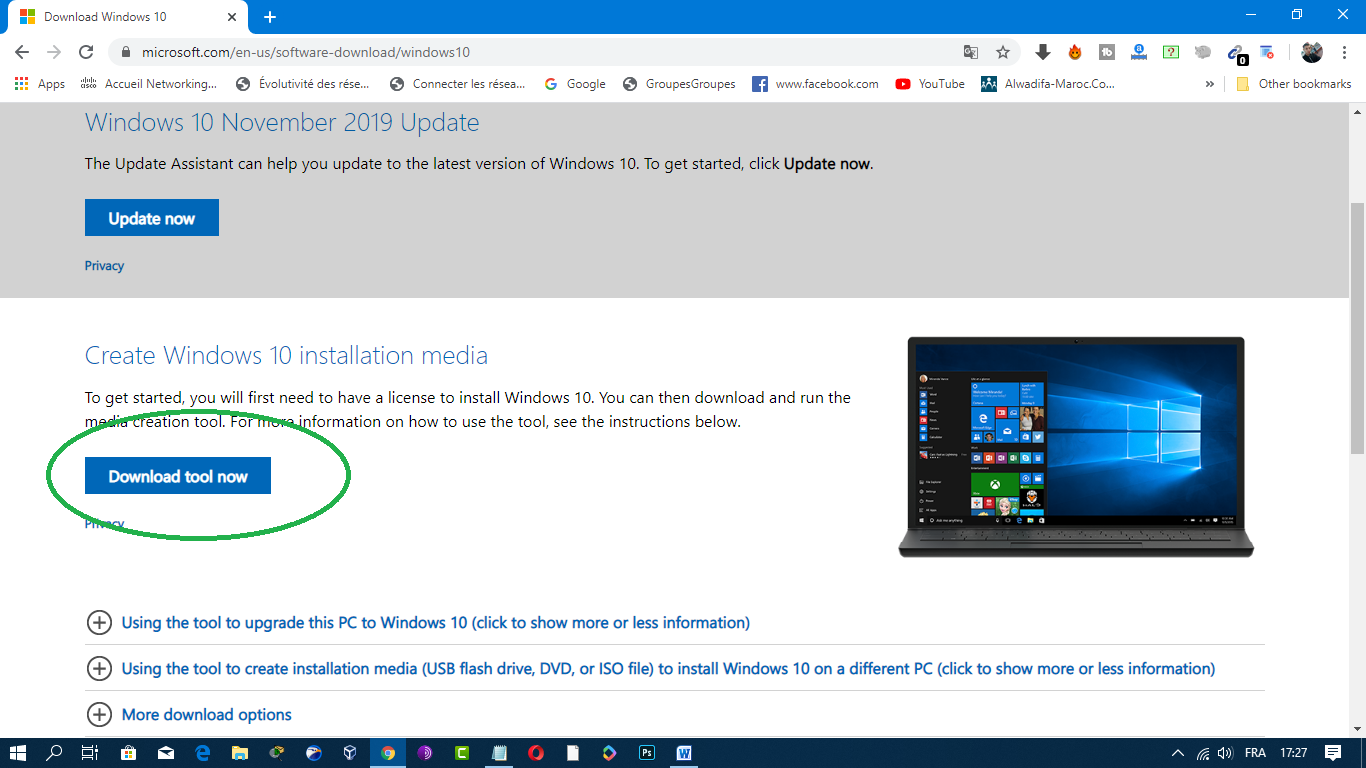Open the red Opera taskbar icon
Screen dimensions: 1366x768
[x=536, y=753]
